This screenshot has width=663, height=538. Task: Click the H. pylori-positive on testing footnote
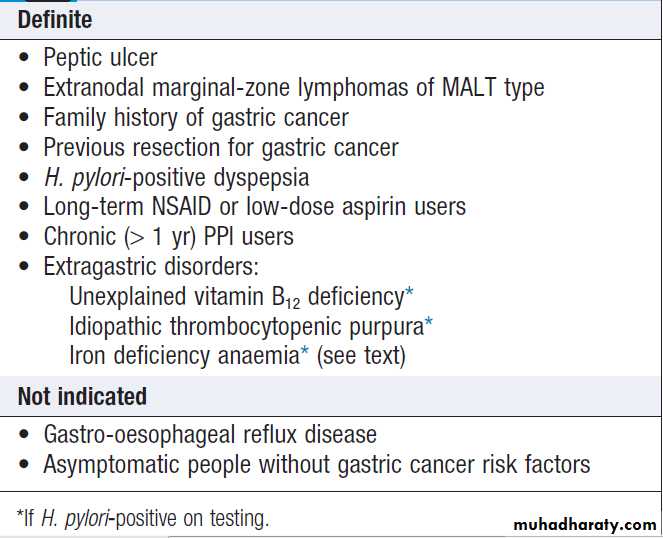[x=143, y=517]
